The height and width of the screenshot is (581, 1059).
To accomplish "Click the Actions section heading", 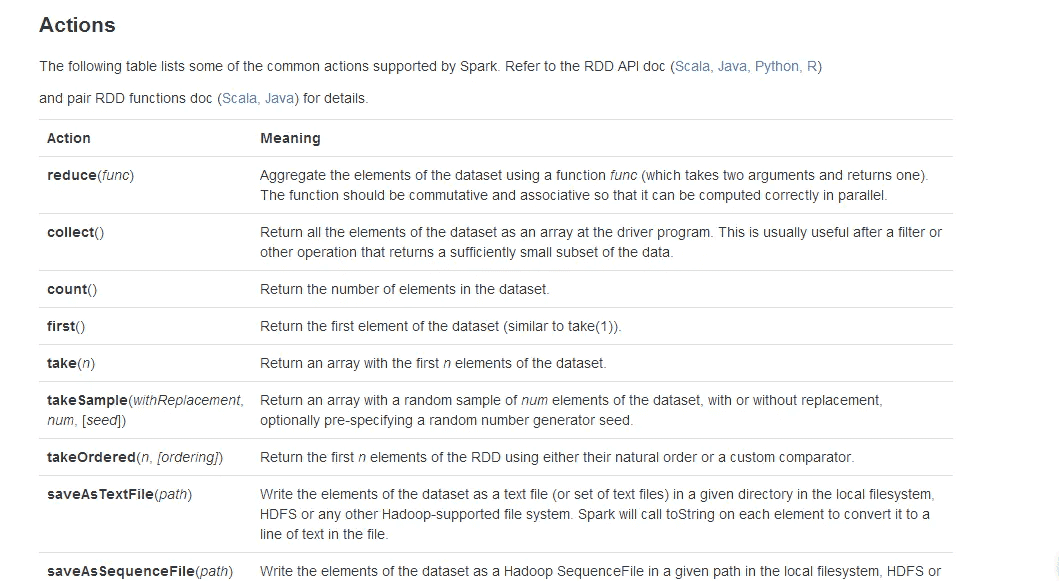I will [x=77, y=25].
